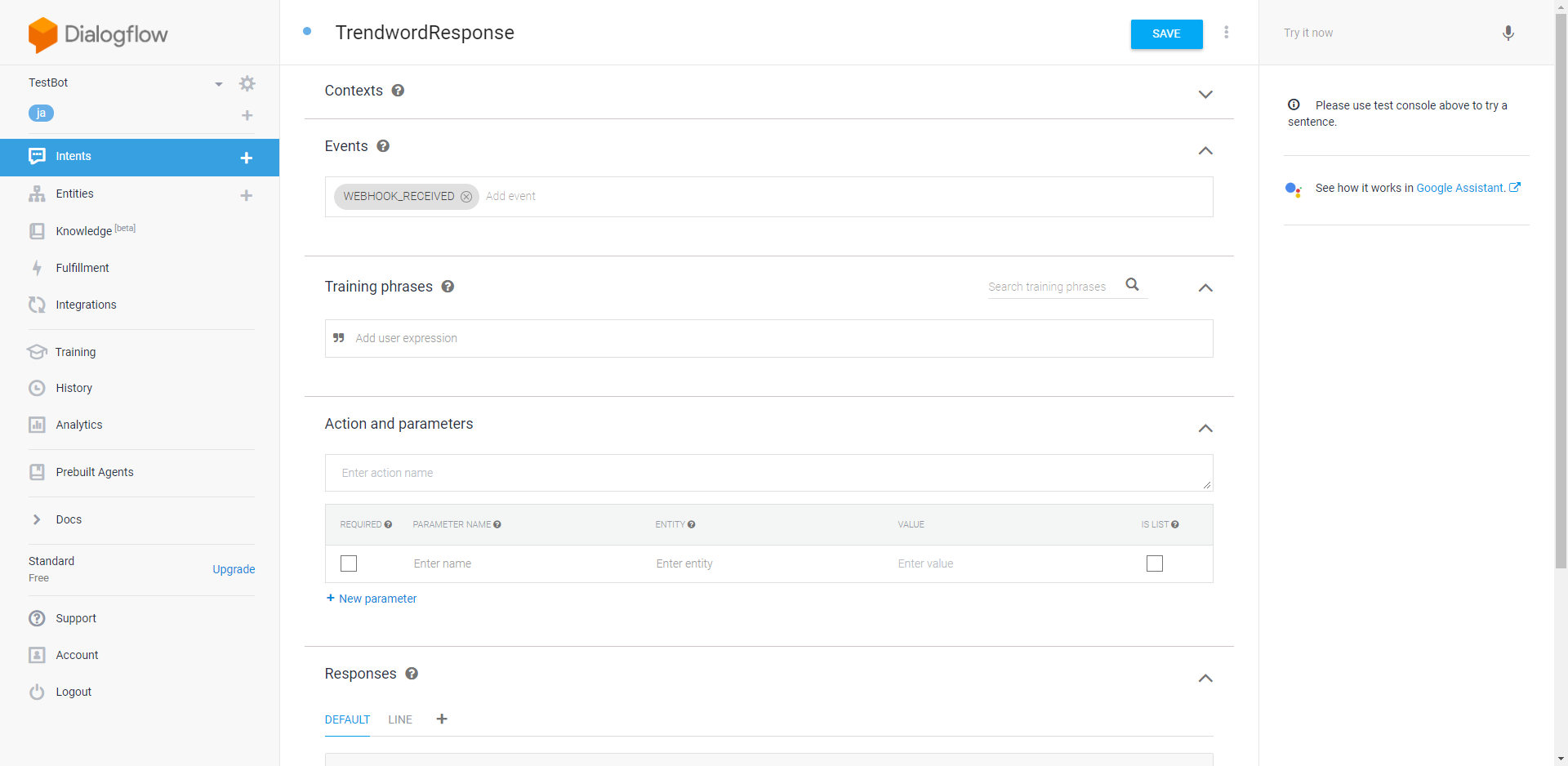The width and height of the screenshot is (1568, 766).
Task: Browse Prebuilt Agents
Action: [x=94, y=472]
